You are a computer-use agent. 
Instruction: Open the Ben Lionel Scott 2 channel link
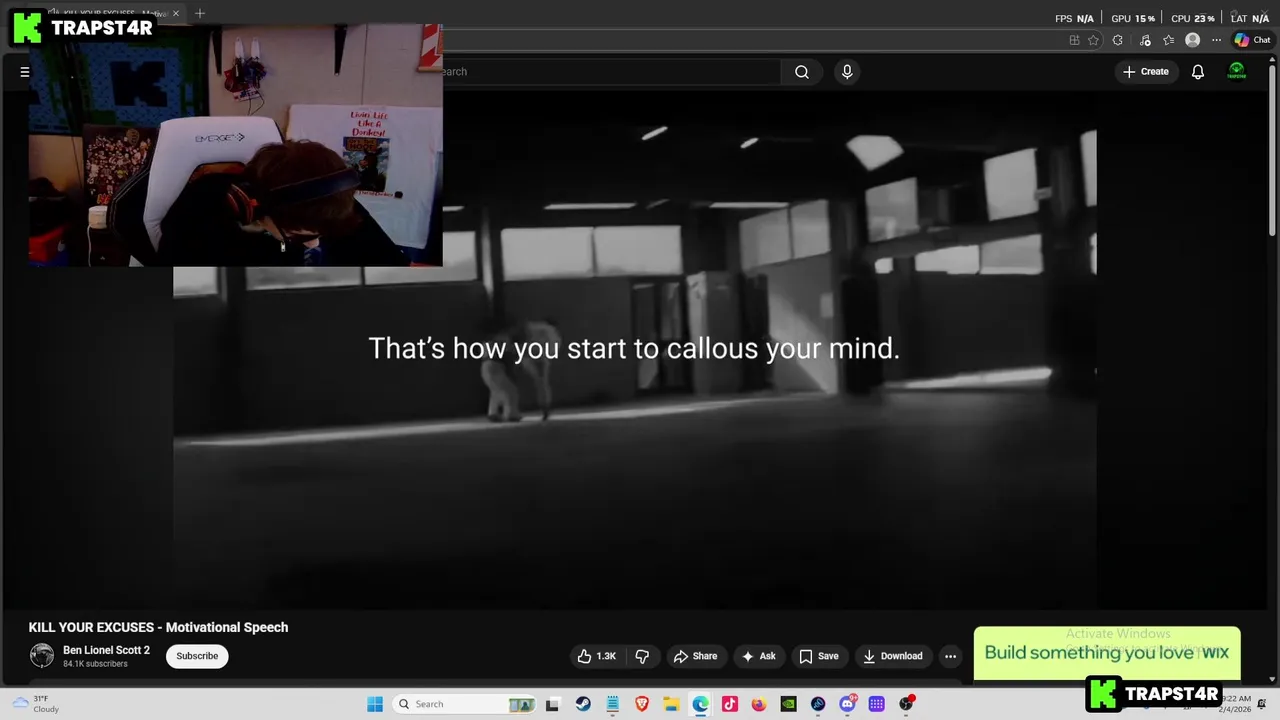106,650
